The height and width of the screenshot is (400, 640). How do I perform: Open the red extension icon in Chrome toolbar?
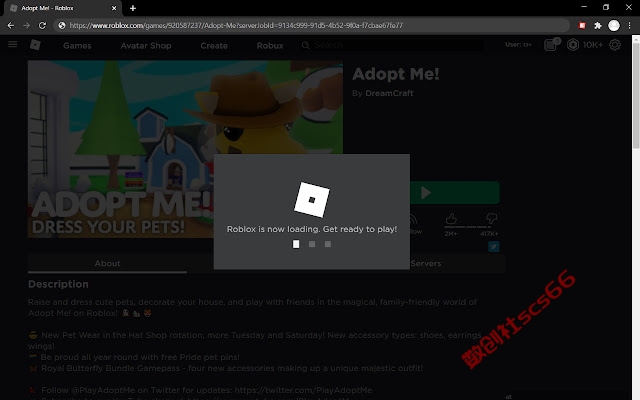point(582,25)
